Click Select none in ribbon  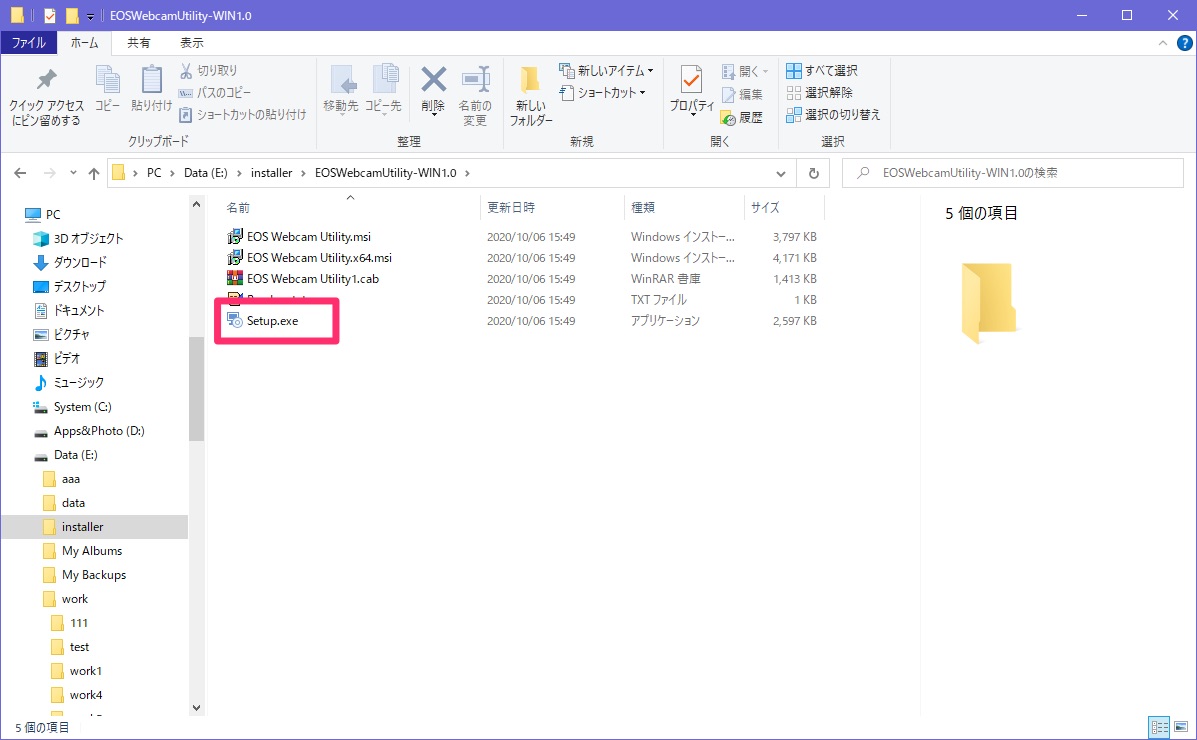pyautogui.click(x=819, y=92)
